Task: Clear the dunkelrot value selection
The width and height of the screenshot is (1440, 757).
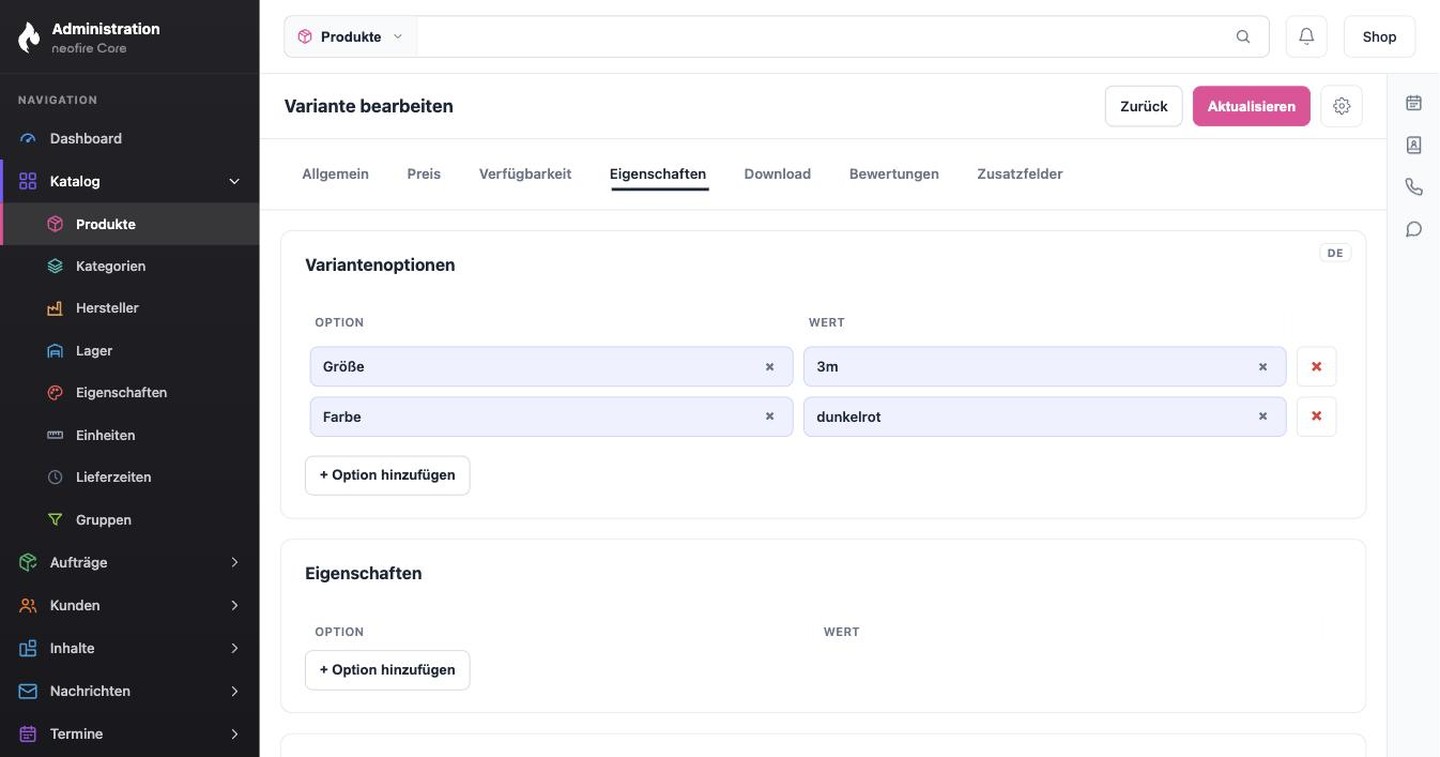Action: [1262, 416]
